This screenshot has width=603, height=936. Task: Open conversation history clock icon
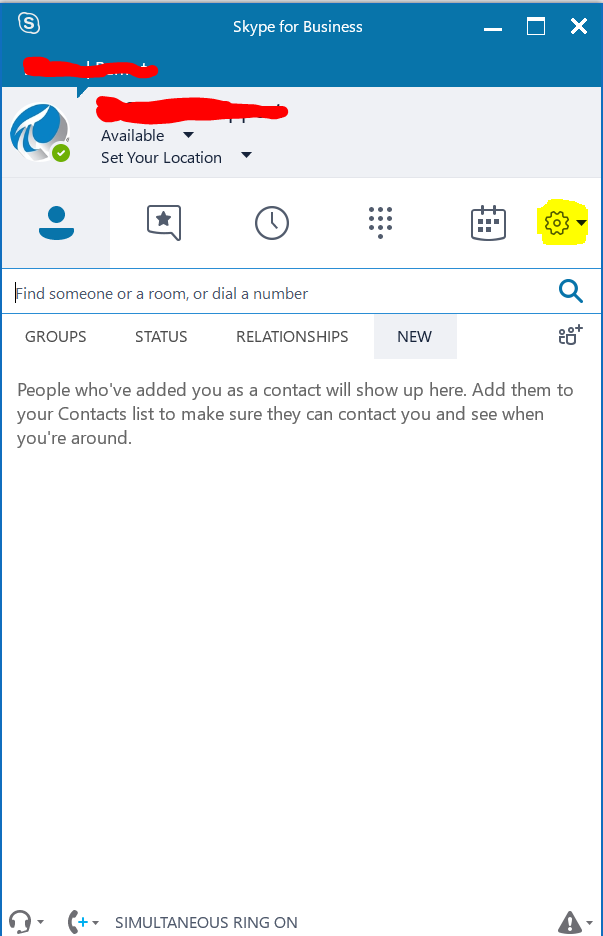272,222
